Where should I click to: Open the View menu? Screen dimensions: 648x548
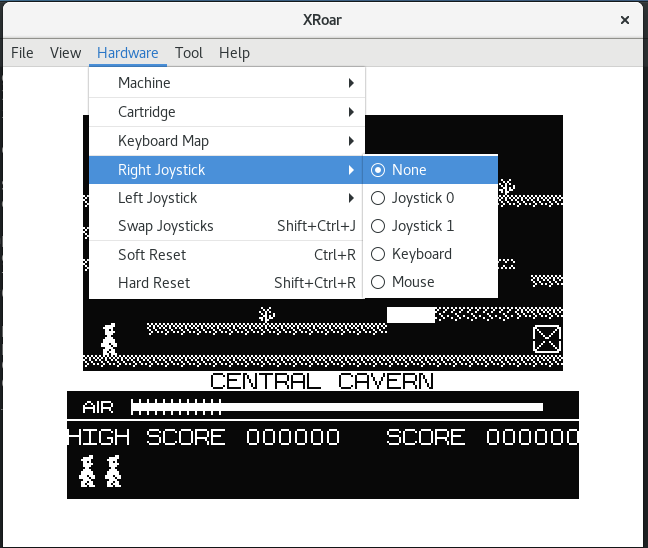pos(65,53)
